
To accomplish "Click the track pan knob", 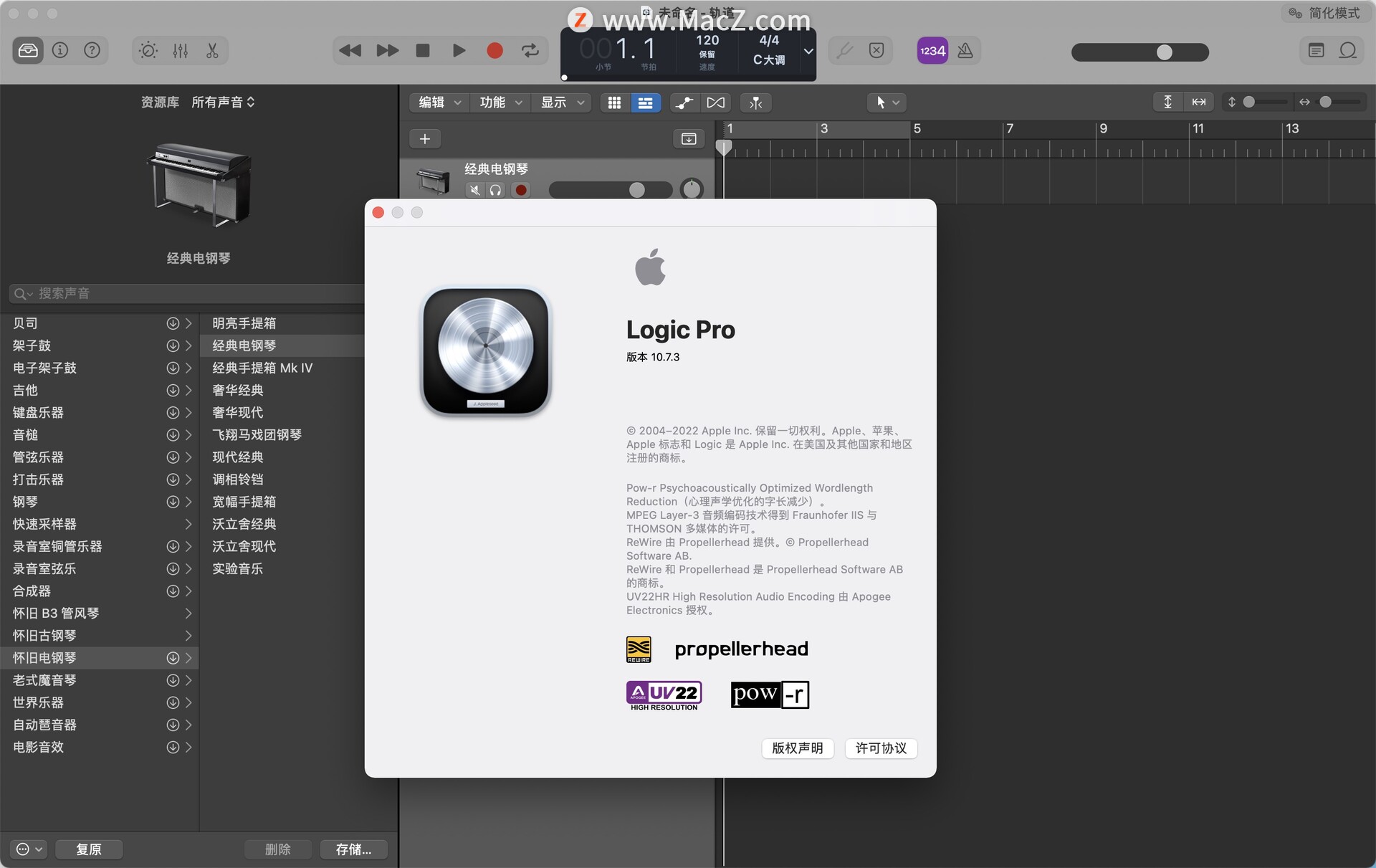I will pyautogui.click(x=691, y=189).
